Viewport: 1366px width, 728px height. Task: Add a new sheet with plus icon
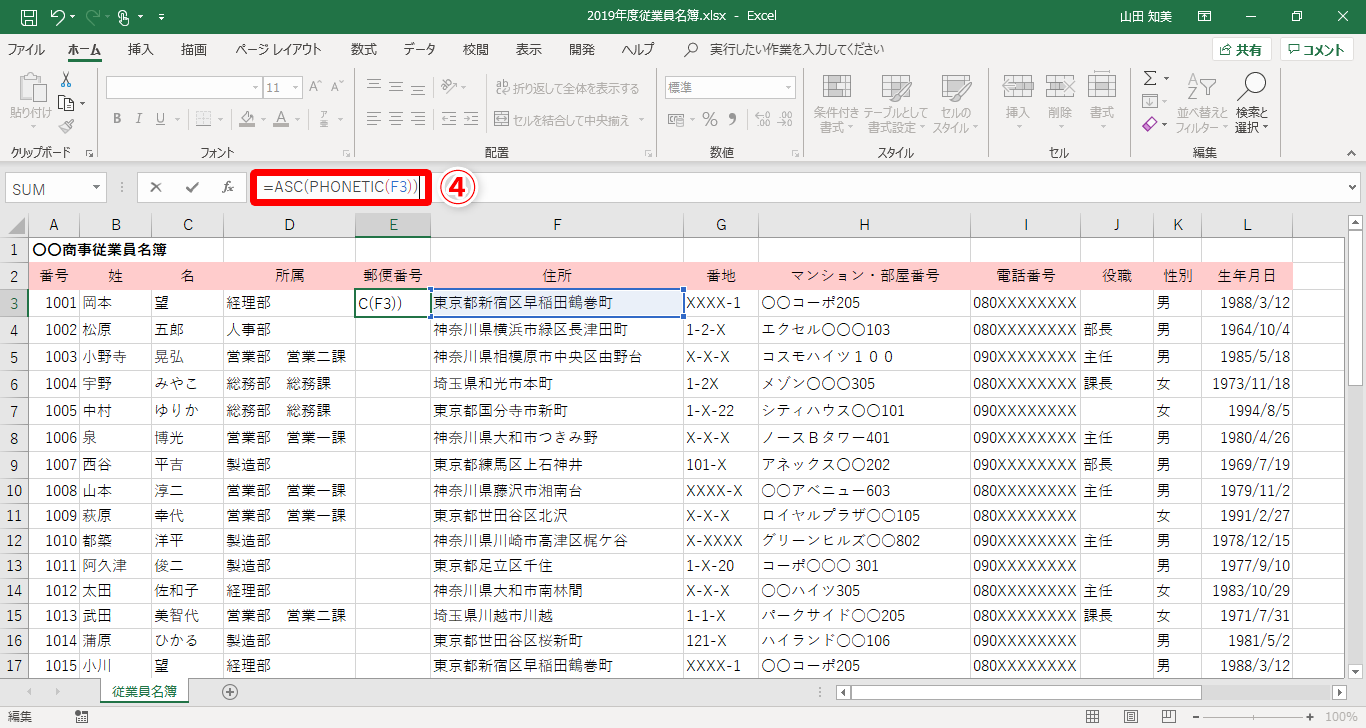(230, 691)
